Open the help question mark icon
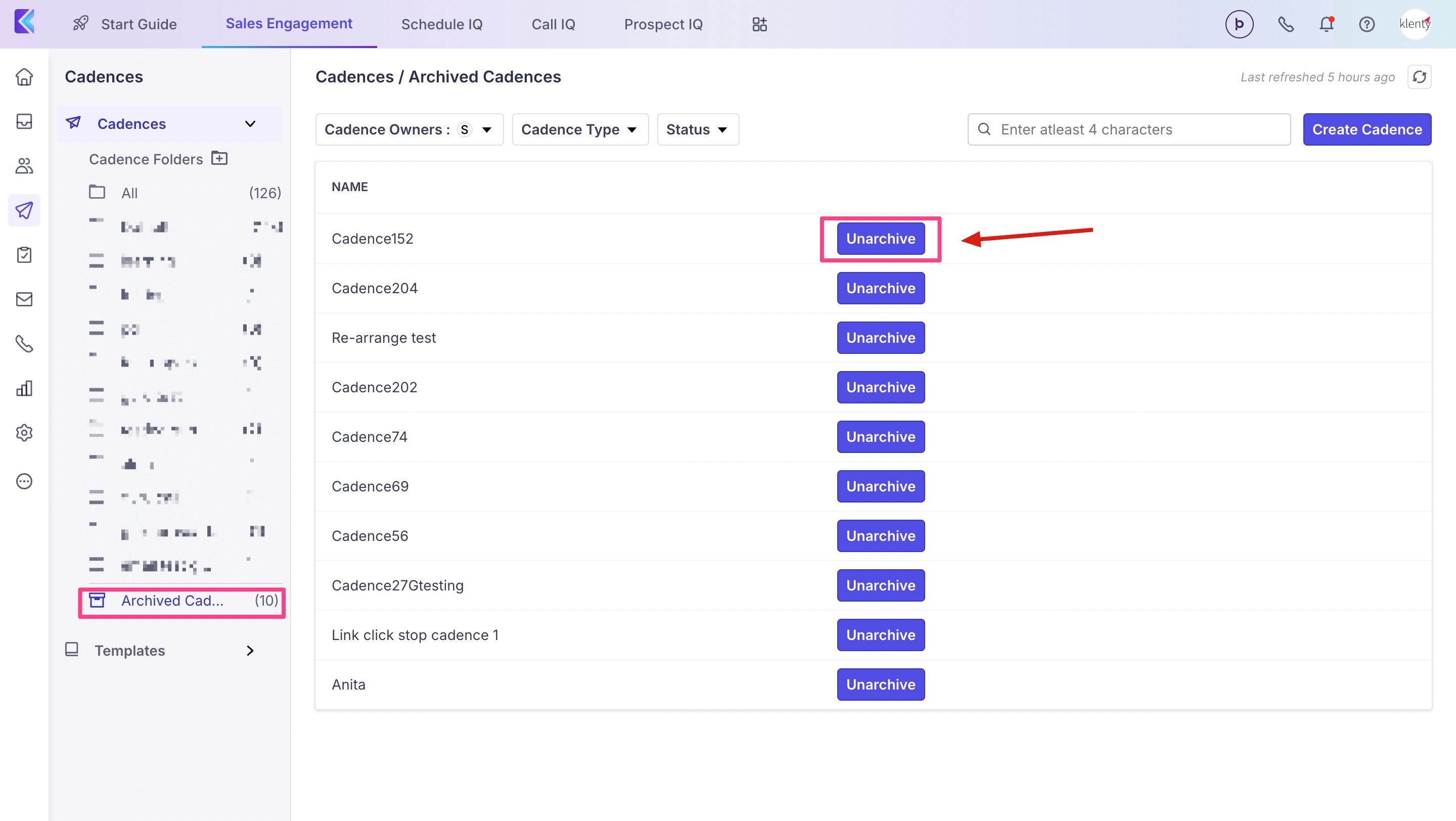 coord(1366,24)
